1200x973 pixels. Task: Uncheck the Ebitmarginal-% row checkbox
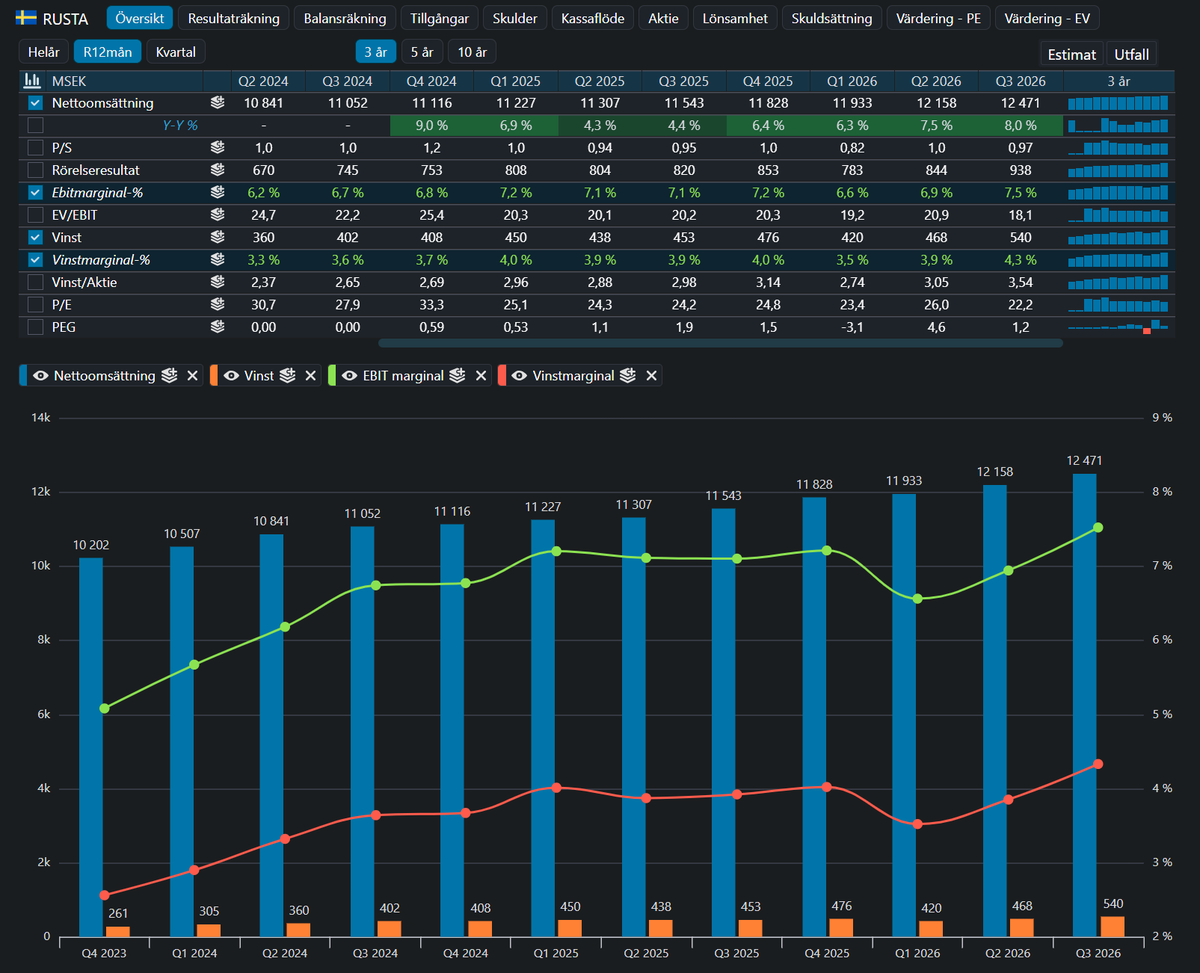coord(35,192)
